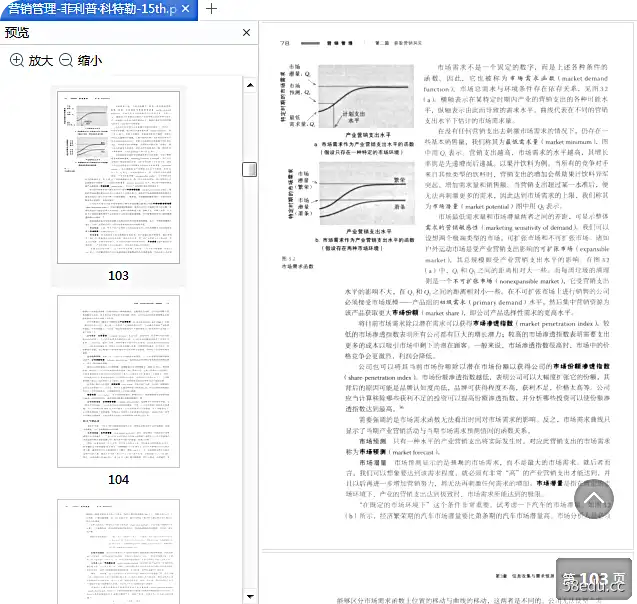Click the upper market demand chart
The image size is (637, 604).
366,96
